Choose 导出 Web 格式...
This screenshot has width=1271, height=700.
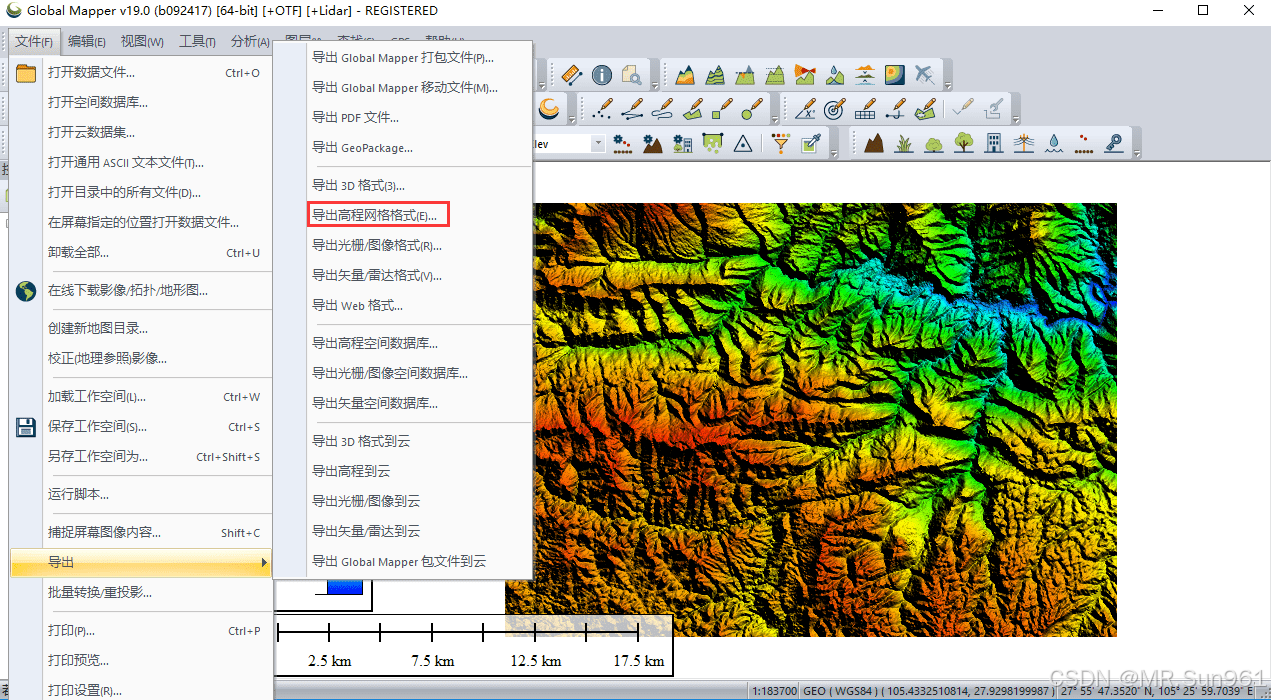point(358,305)
